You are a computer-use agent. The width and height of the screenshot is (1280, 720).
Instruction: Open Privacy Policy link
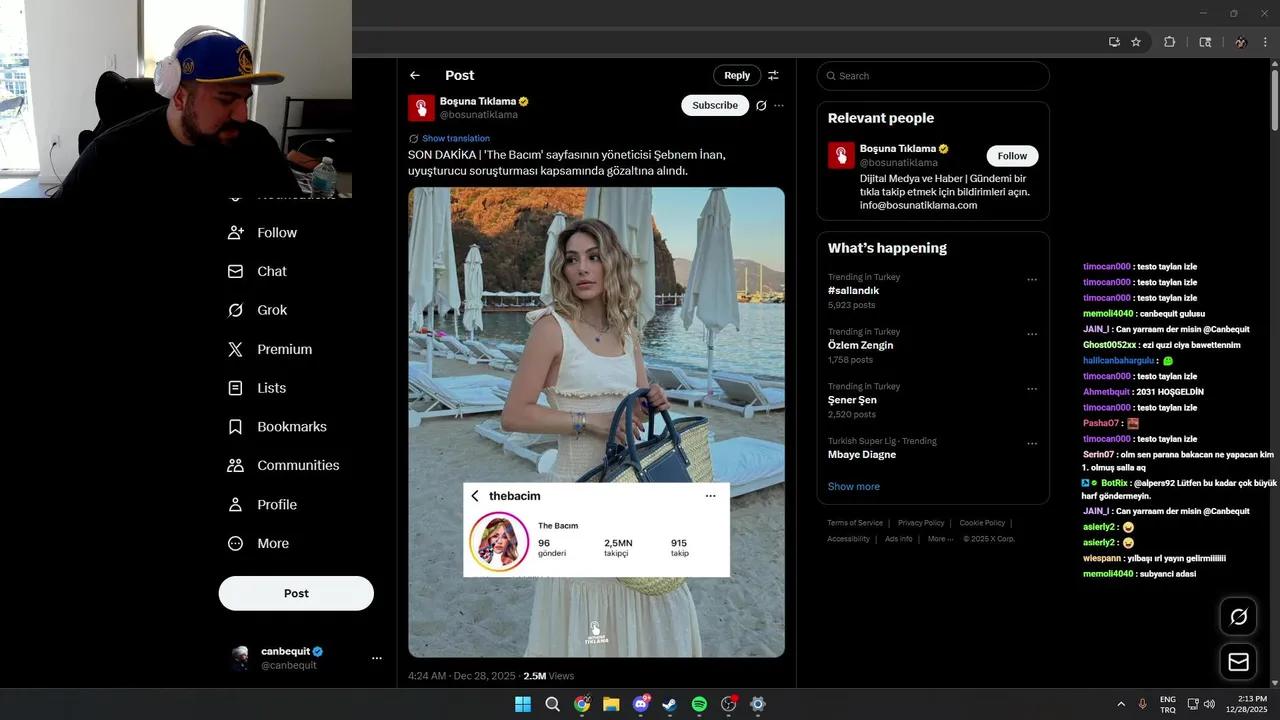[x=921, y=523]
